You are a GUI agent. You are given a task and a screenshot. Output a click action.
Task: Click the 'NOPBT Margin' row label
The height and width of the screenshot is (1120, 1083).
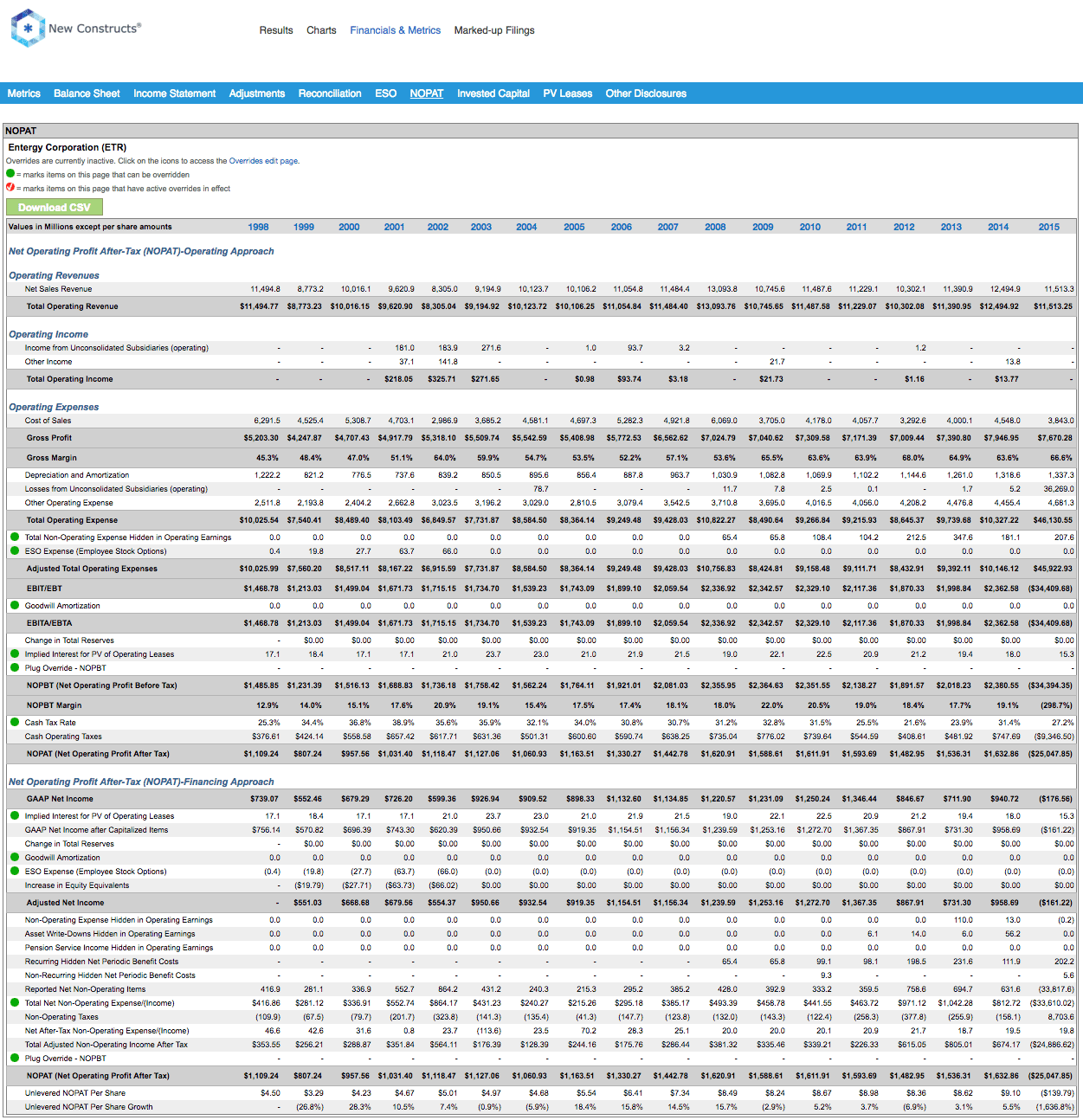[x=55, y=705]
